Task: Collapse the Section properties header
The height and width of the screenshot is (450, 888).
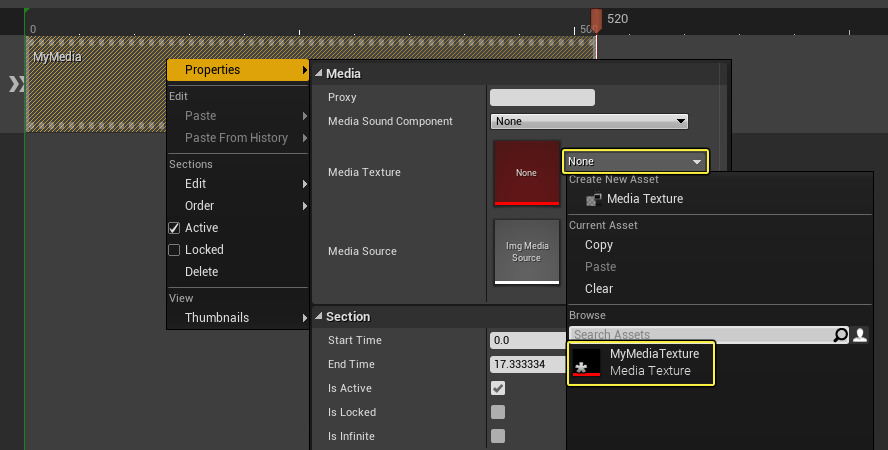Action: [x=319, y=317]
